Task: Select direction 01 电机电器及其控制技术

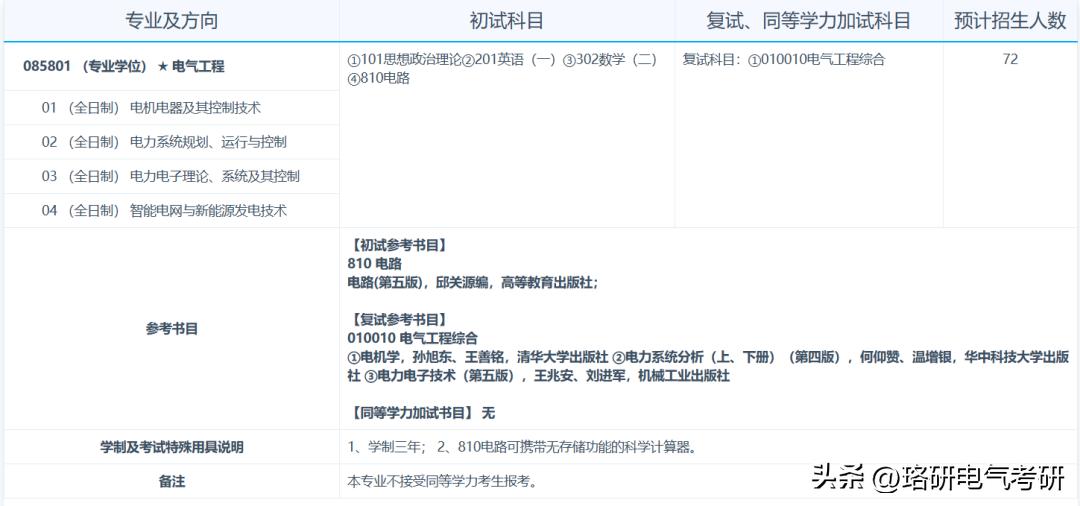Action: [x=172, y=107]
